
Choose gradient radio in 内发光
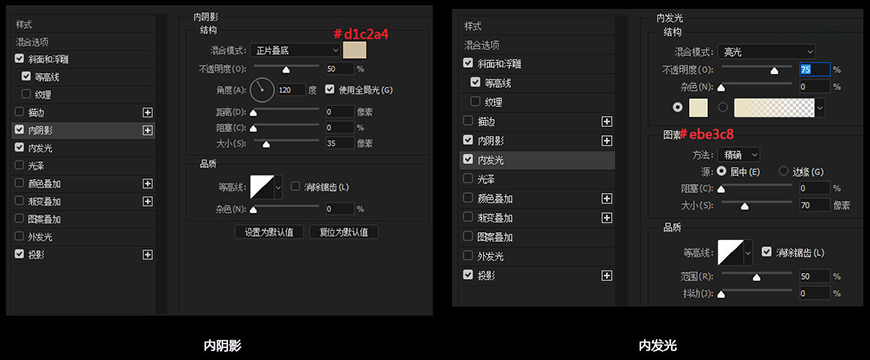723,107
